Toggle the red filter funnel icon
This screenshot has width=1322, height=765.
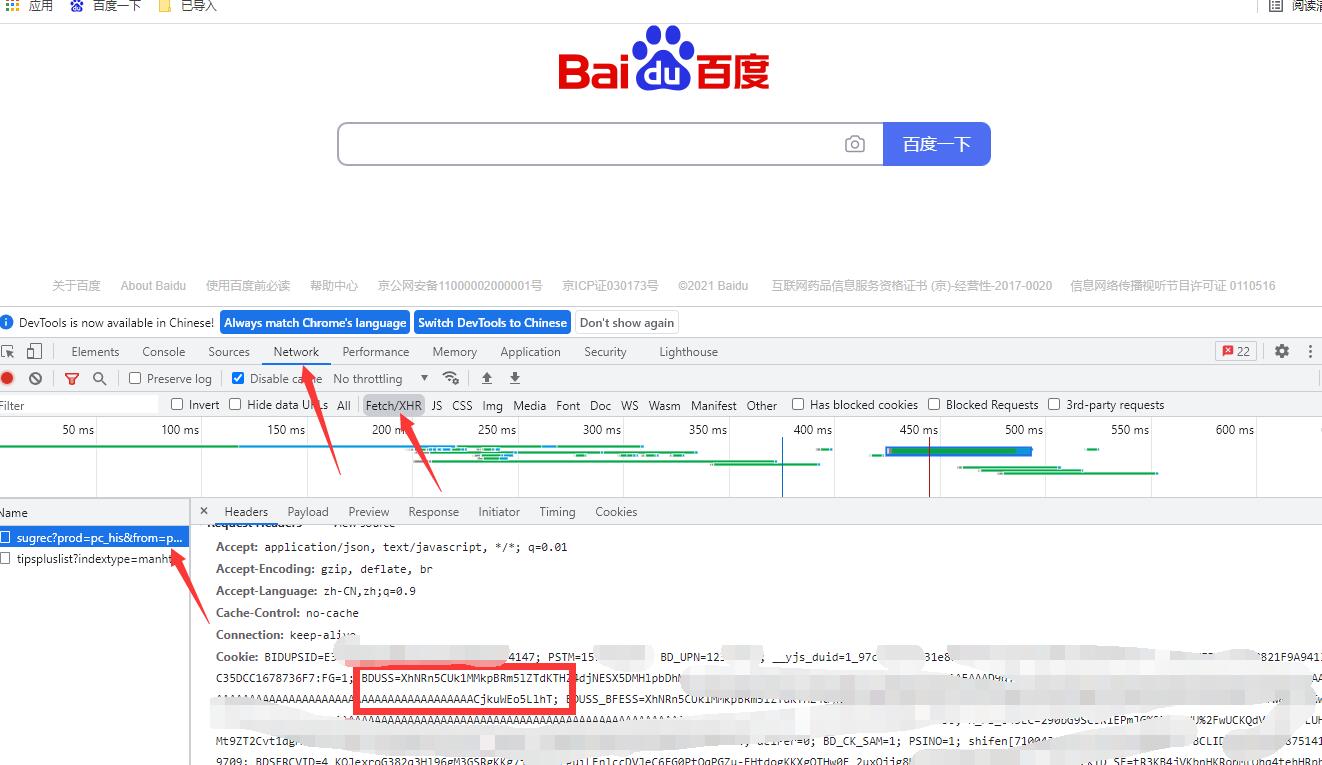[72, 379]
